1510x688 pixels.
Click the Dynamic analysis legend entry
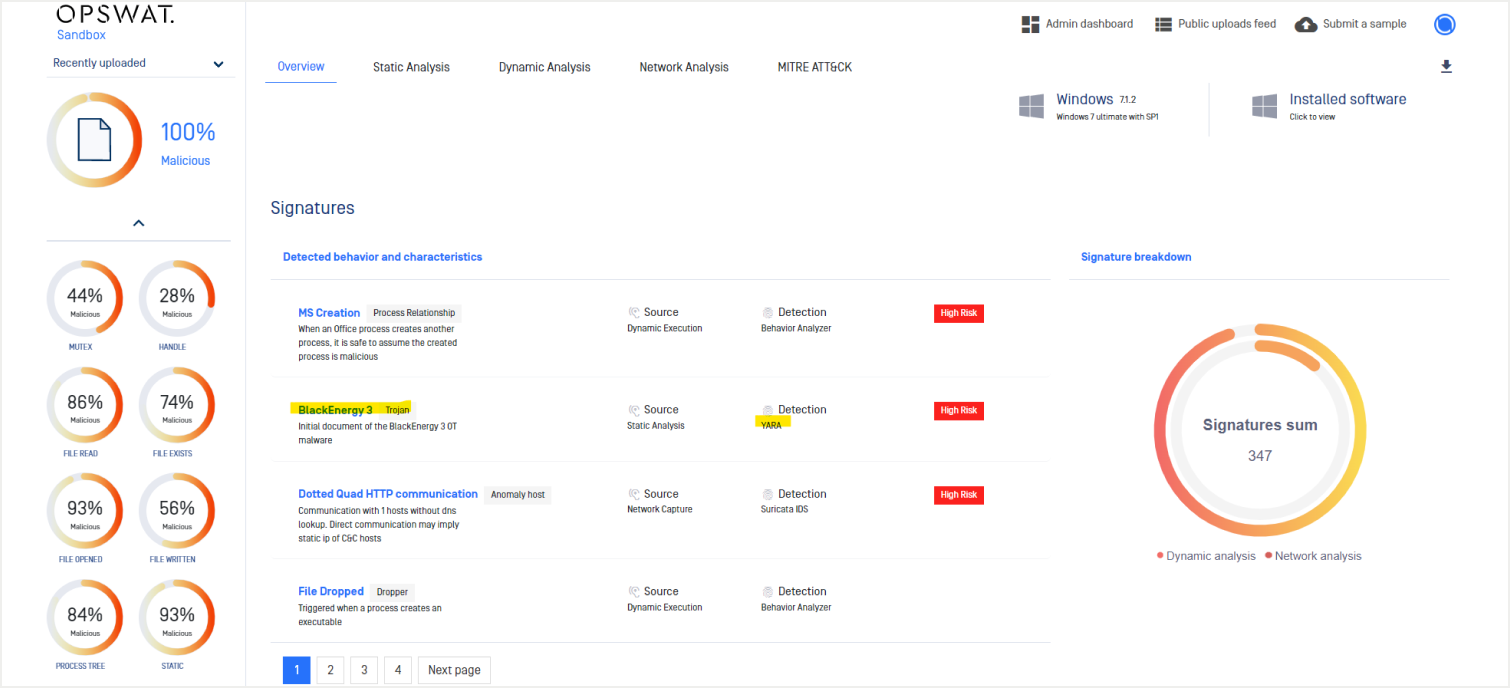1206,556
